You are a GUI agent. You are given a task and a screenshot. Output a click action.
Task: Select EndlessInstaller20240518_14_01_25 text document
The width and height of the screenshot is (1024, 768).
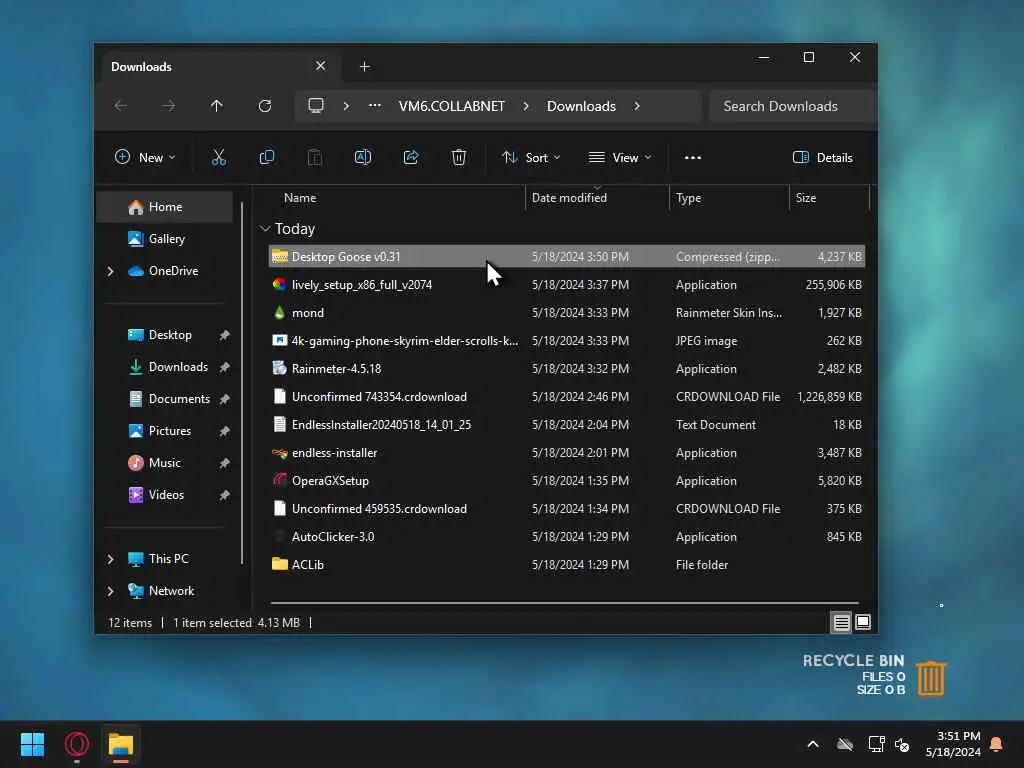(567, 425)
